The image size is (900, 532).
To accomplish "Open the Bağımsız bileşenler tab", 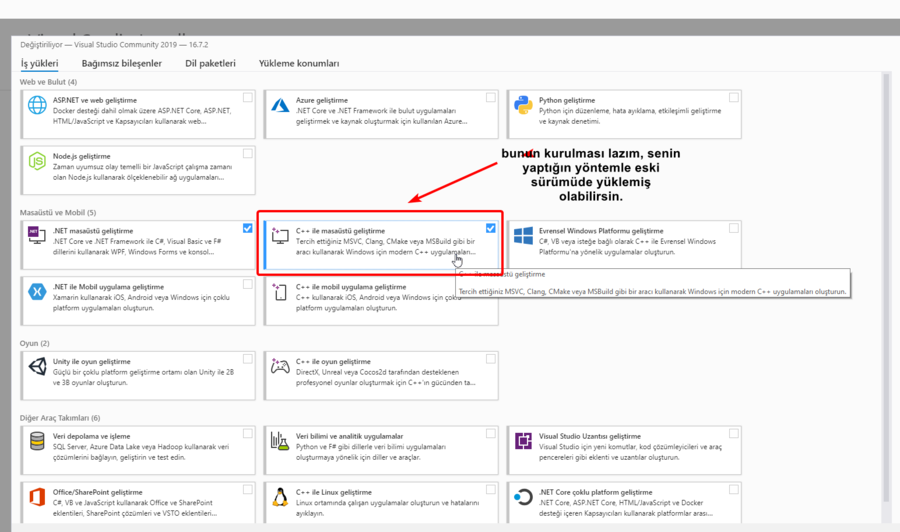I will coord(122,63).
